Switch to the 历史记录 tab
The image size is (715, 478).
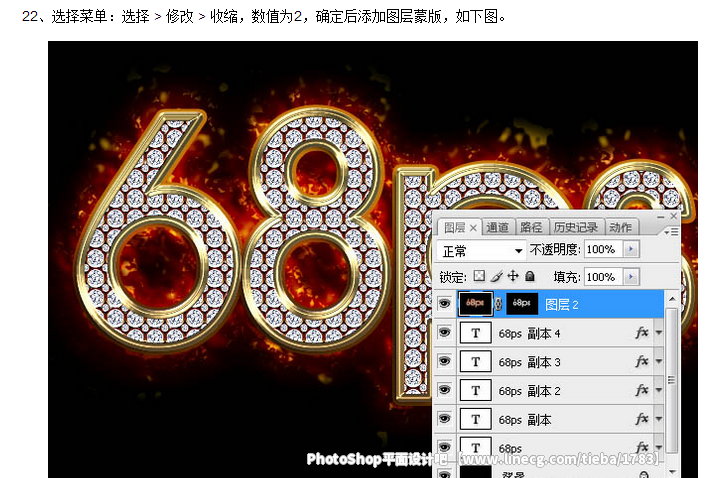(x=577, y=228)
